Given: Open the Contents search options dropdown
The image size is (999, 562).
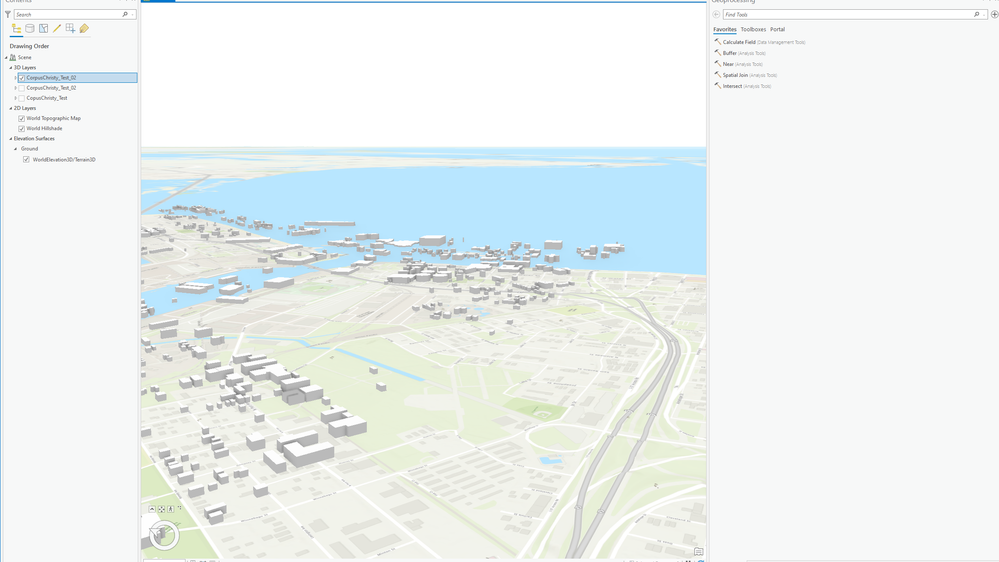Looking at the screenshot, I should point(132,14).
